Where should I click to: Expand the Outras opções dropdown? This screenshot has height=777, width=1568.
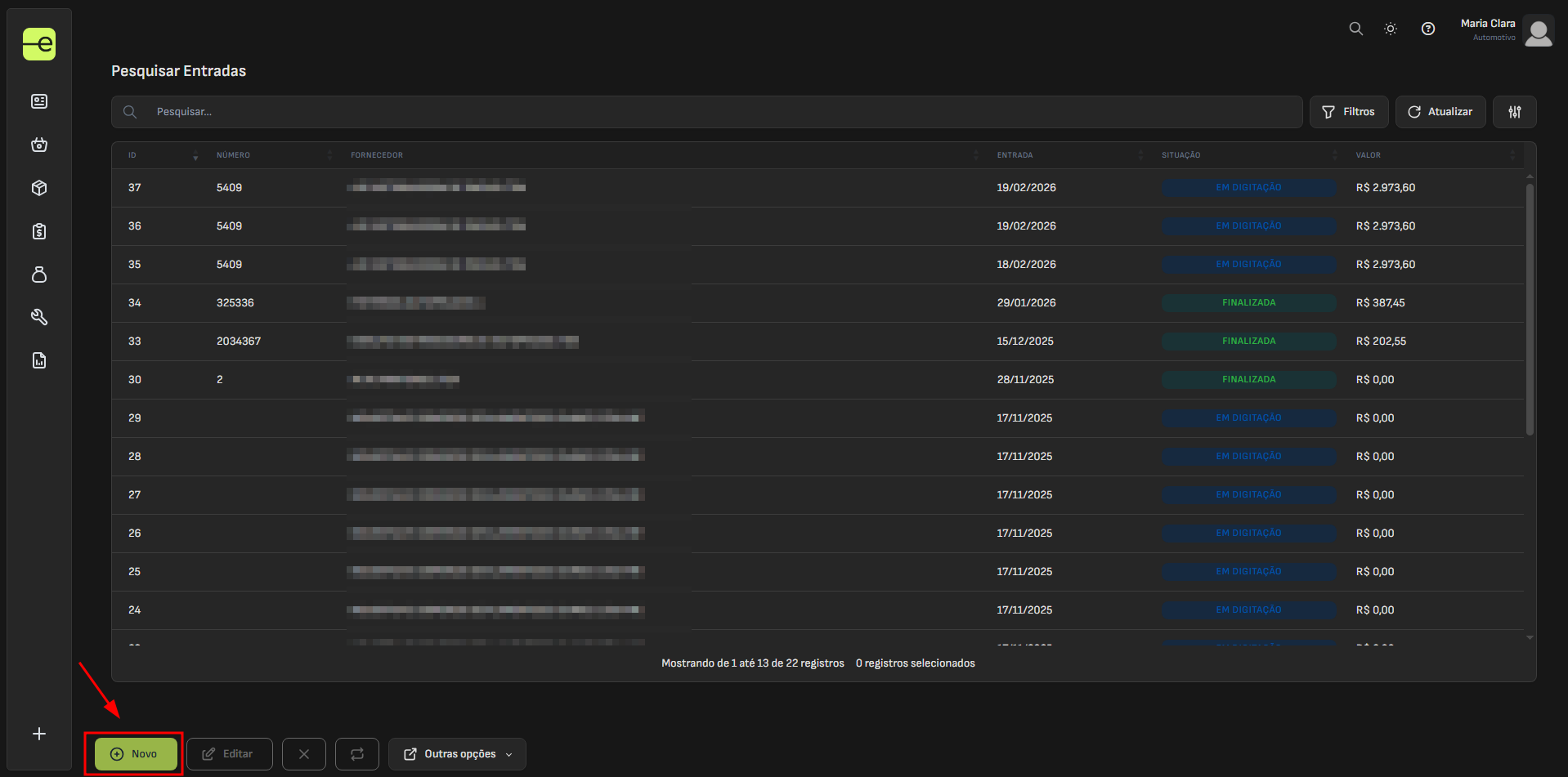(x=457, y=754)
